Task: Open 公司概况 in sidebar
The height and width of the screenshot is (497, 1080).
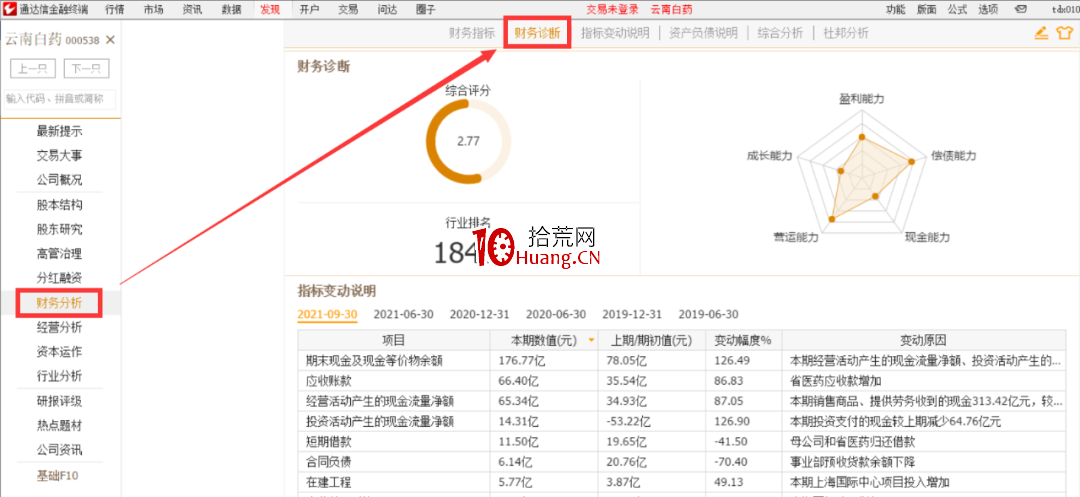Action: pyautogui.click(x=60, y=180)
